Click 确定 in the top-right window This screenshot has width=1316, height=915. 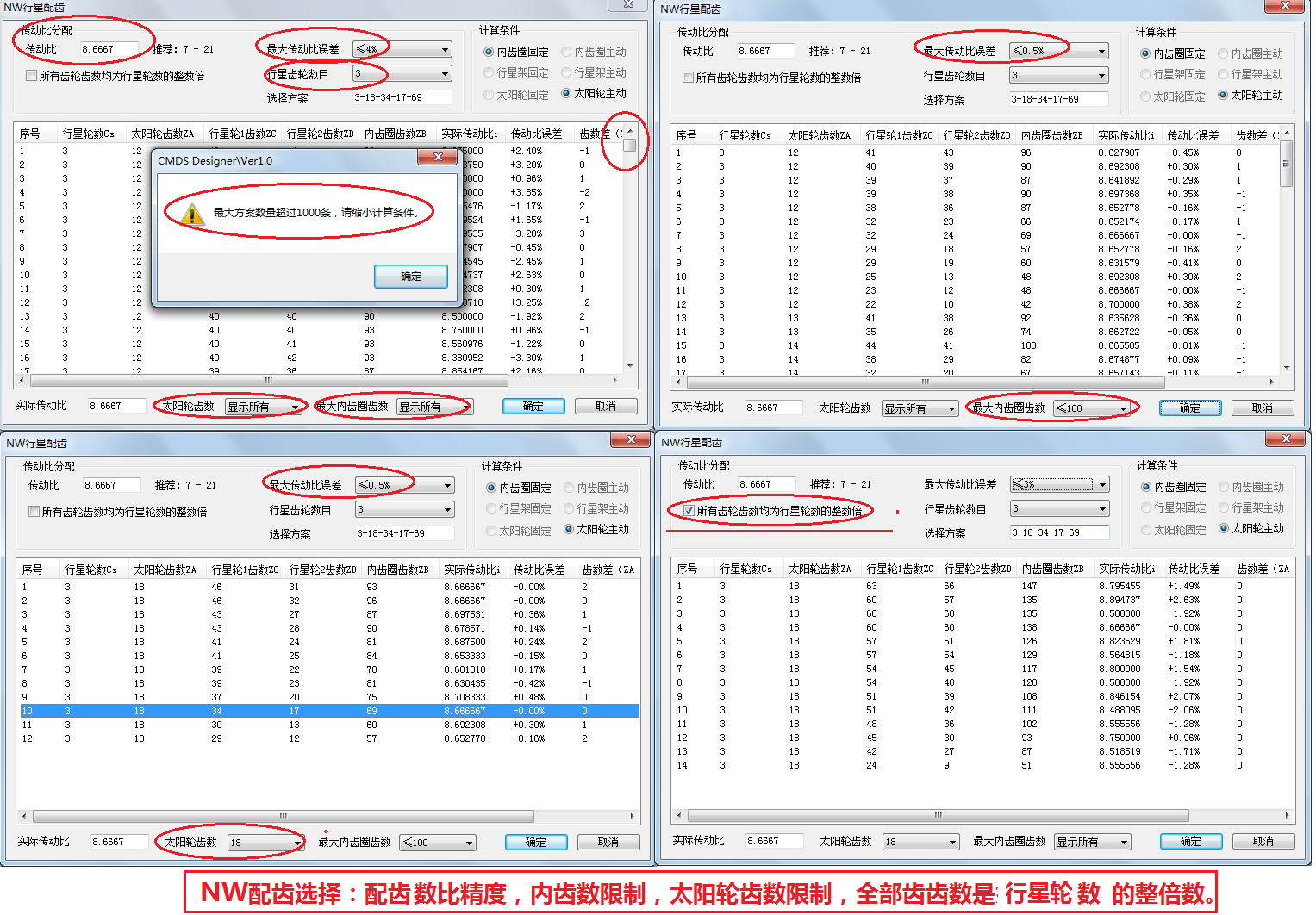click(1190, 408)
